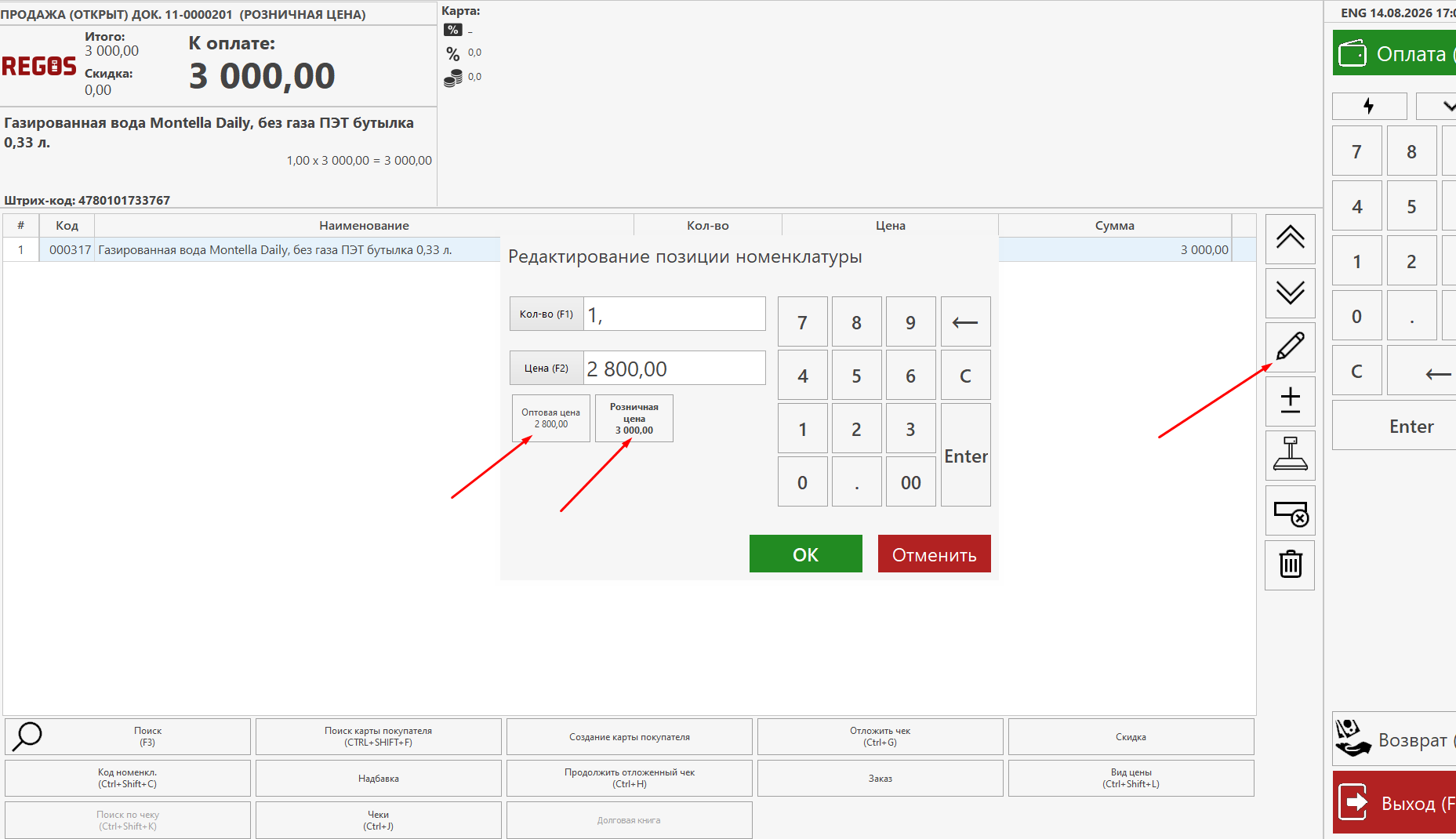Click dialog keypad digit 4
This screenshot has width=1456, height=839.
pyautogui.click(x=802, y=375)
